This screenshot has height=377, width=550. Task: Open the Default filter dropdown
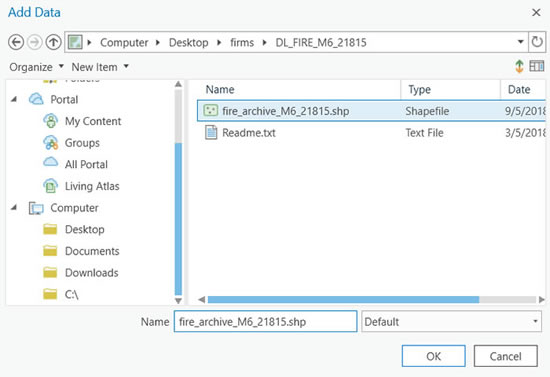point(451,322)
